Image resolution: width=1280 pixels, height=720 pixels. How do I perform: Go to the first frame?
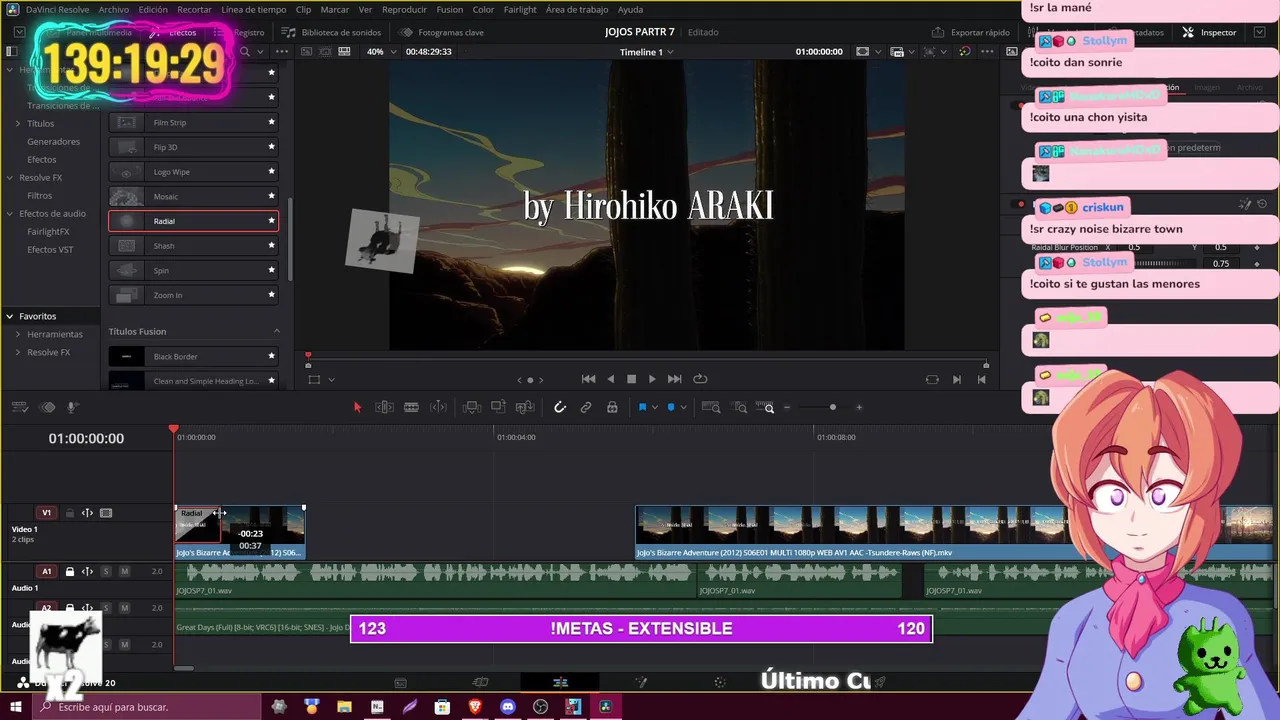pyautogui.click(x=588, y=379)
